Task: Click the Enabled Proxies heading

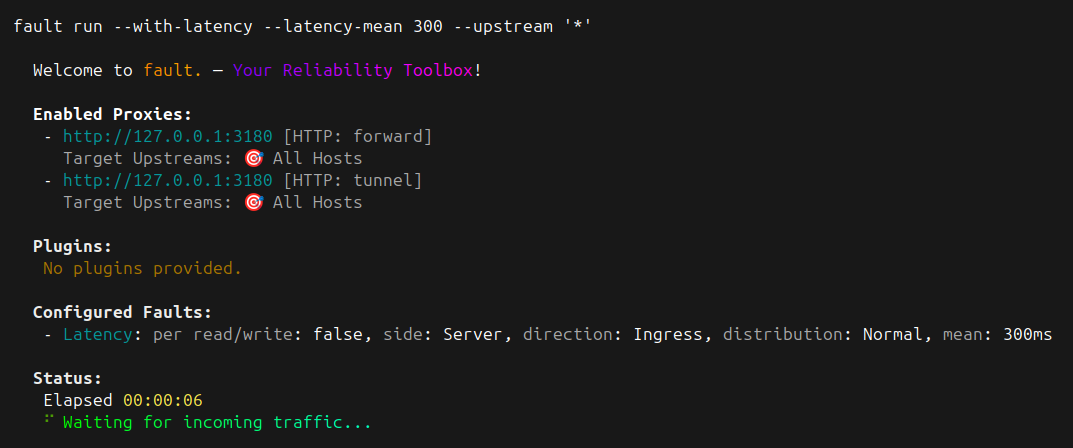Action: tap(113, 114)
